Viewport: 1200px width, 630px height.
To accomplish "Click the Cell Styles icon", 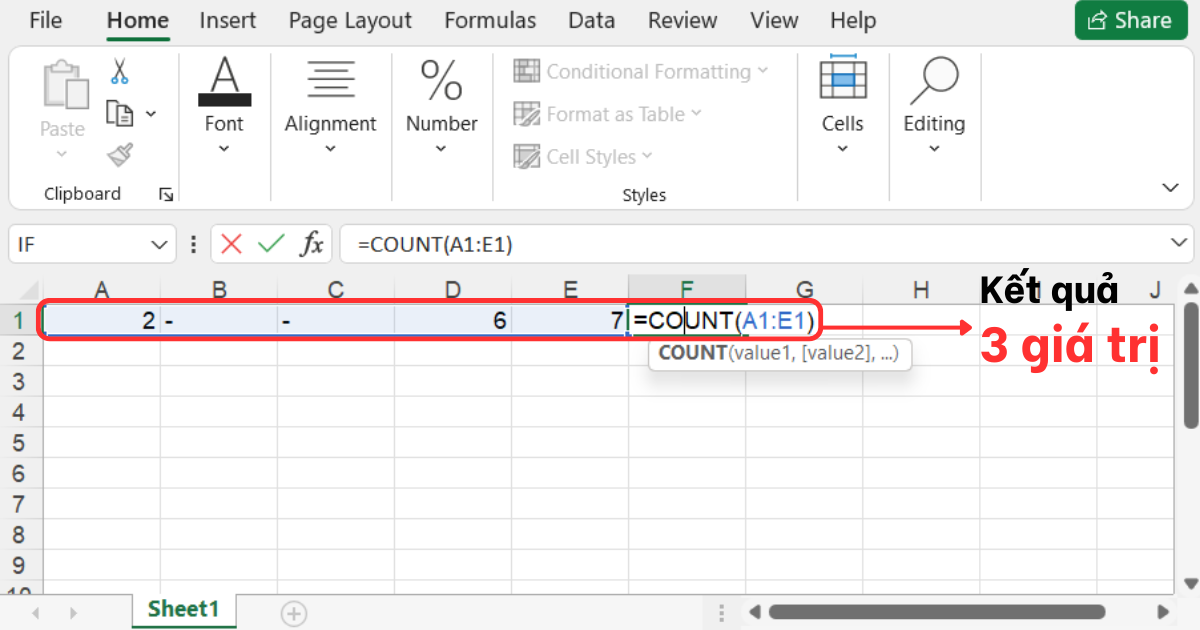I will coord(527,156).
